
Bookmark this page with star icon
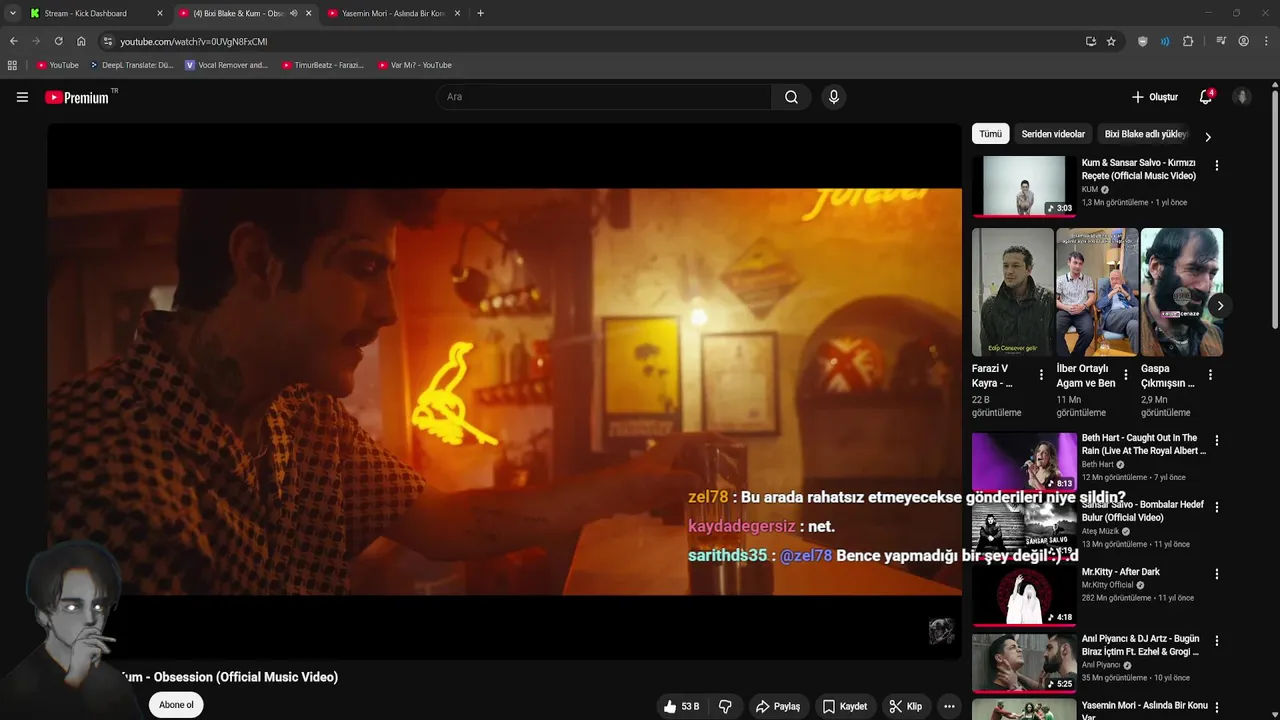1111,41
